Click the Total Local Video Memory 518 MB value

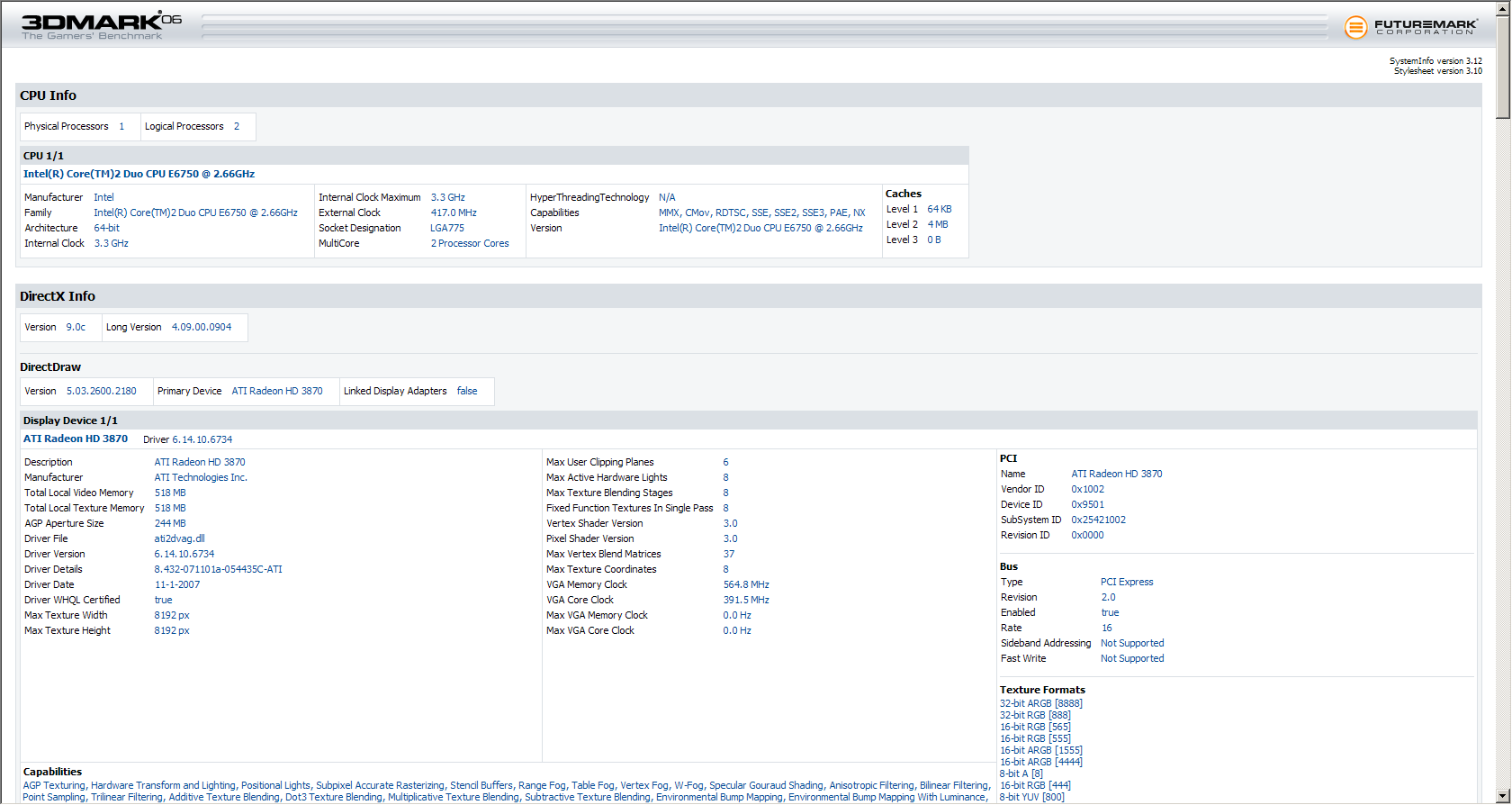point(170,493)
